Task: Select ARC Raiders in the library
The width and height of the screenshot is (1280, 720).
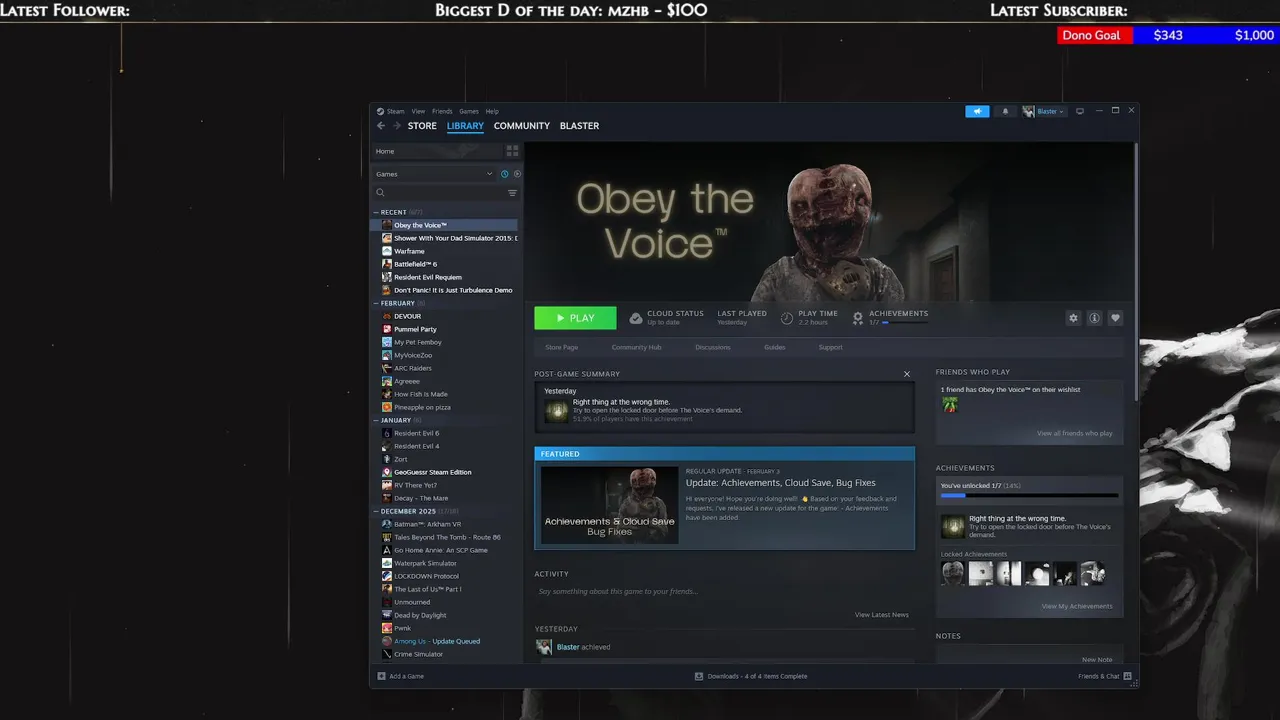Action: pyautogui.click(x=413, y=368)
